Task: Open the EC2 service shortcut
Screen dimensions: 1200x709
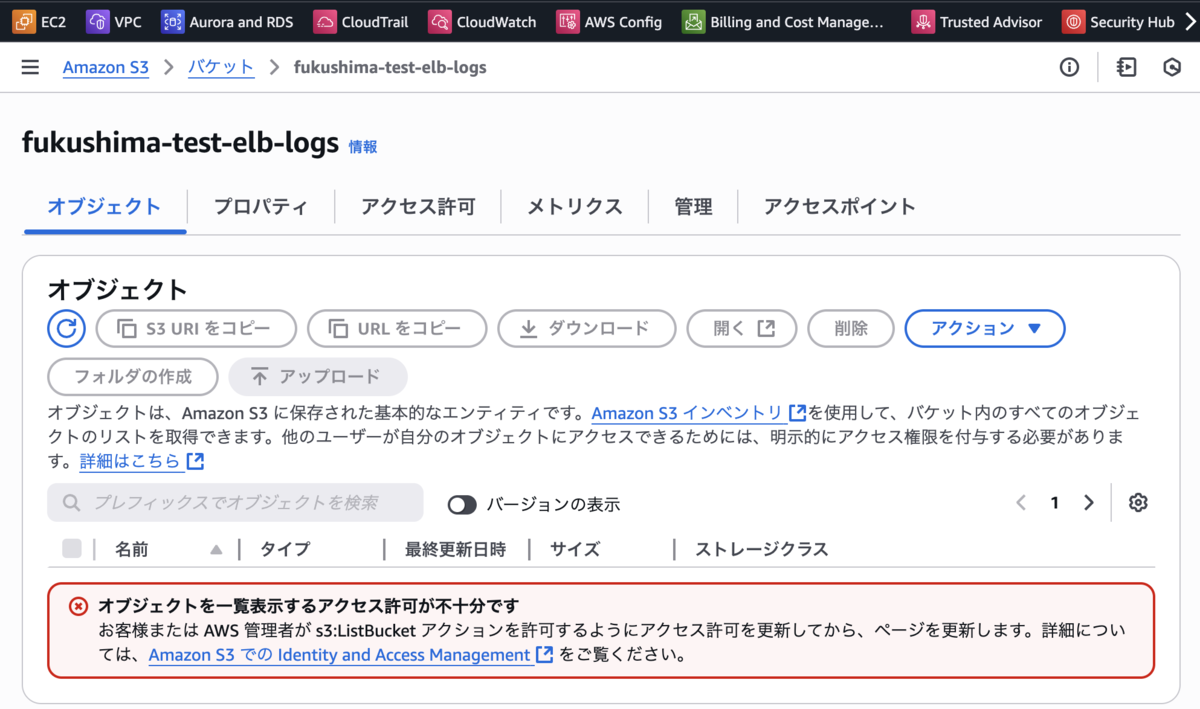Action: click(40, 21)
